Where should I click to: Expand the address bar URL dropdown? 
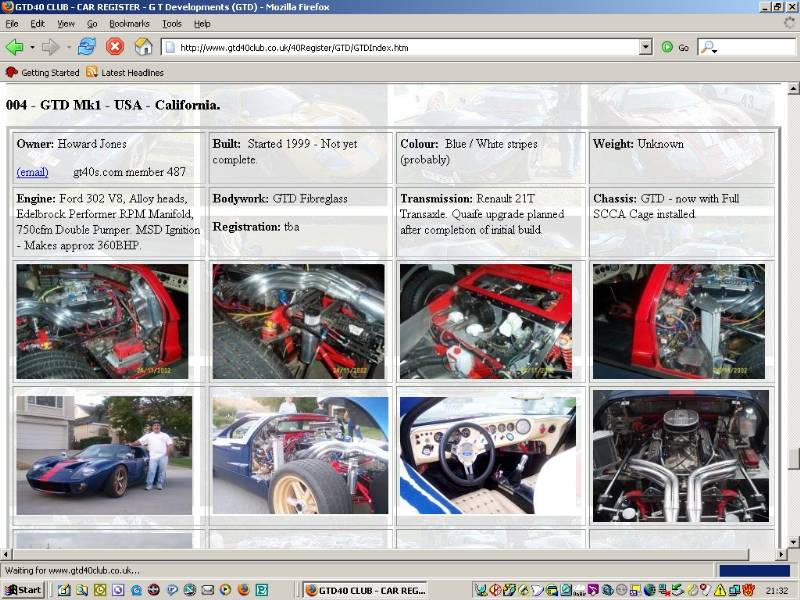point(646,47)
